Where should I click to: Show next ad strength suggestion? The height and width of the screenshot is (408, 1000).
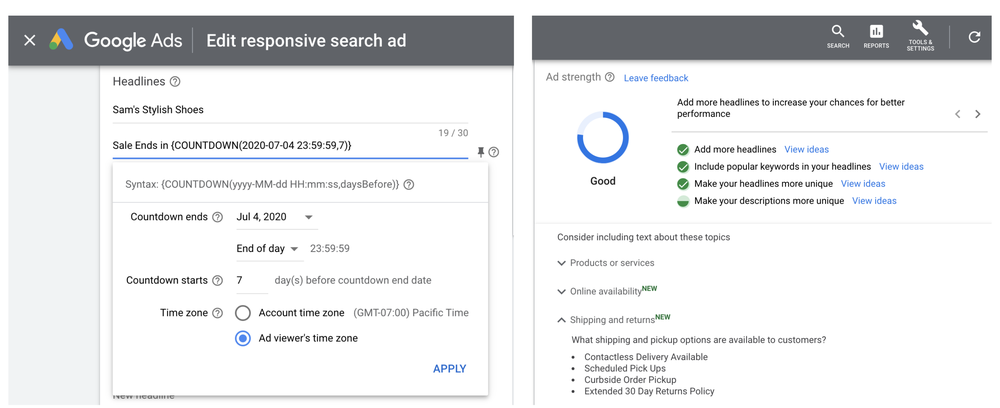978,114
